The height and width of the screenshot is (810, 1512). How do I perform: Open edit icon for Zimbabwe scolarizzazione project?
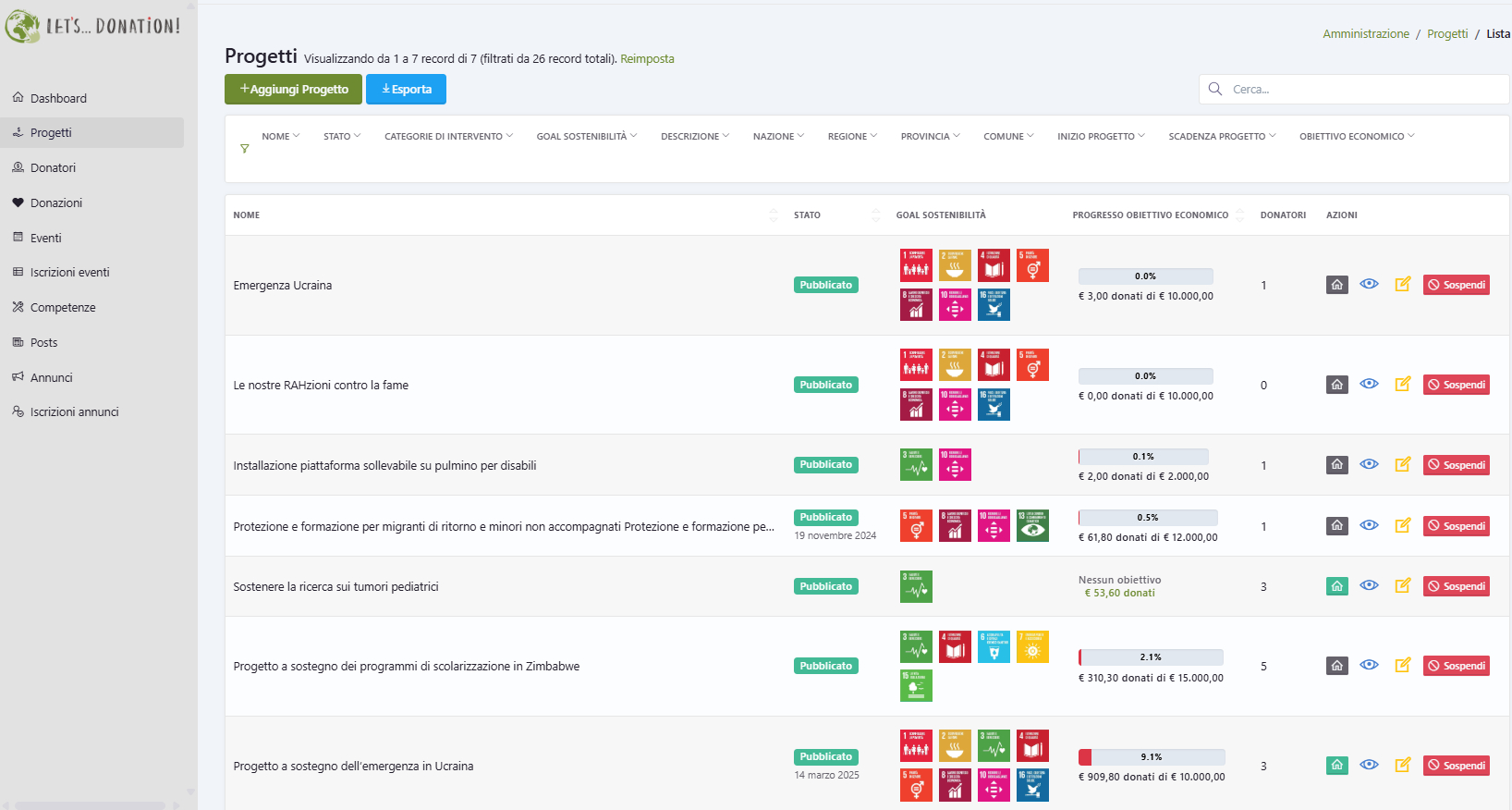[x=1402, y=665]
